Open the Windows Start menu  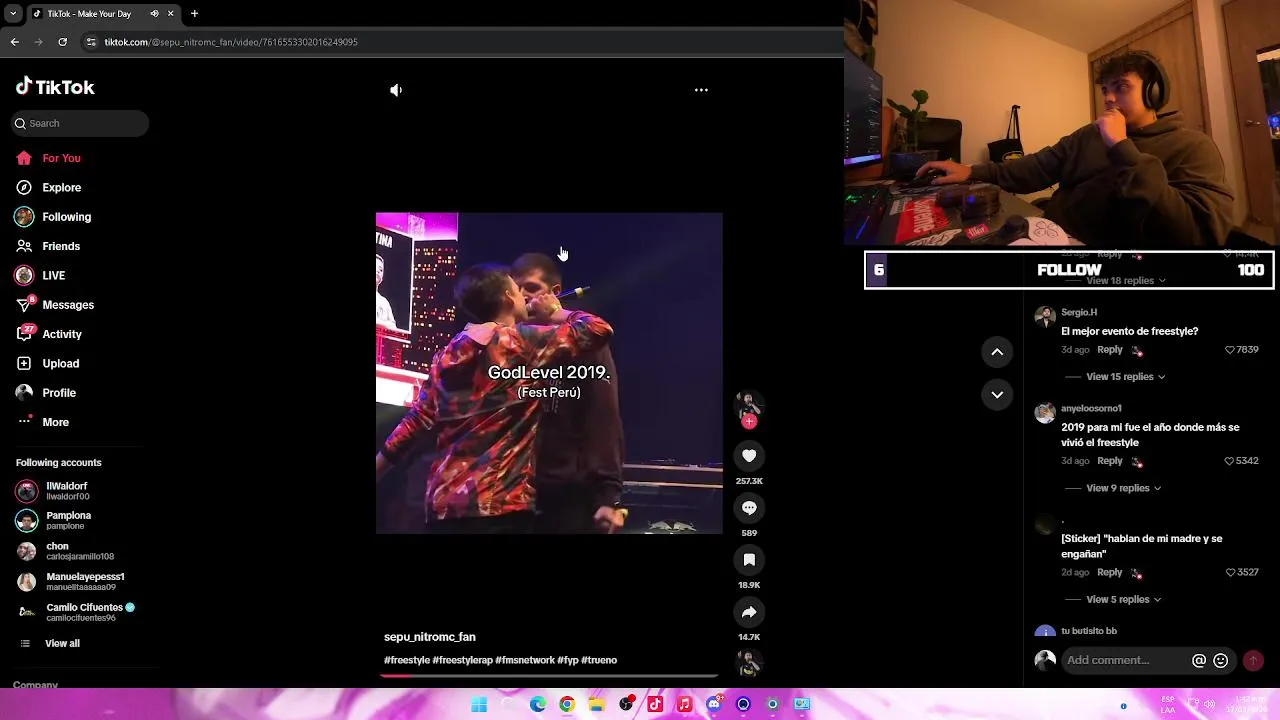click(x=479, y=704)
